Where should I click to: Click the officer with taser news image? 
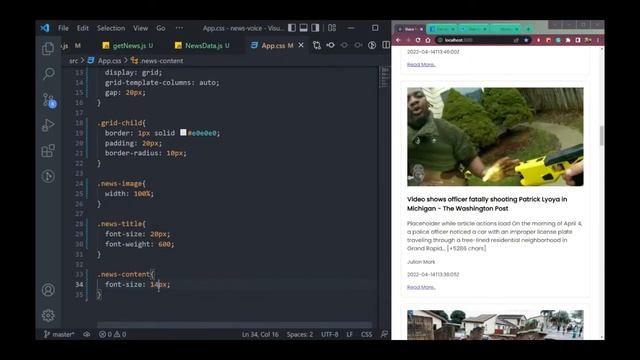[x=495, y=137]
